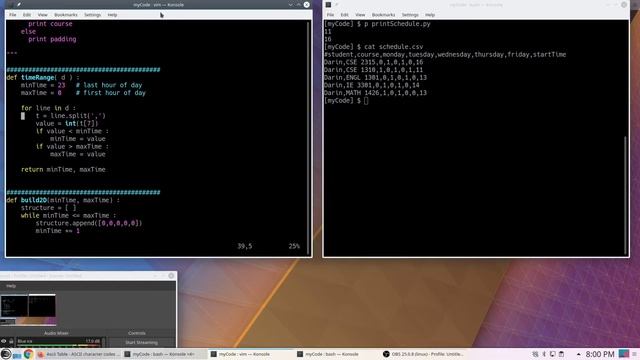Screen dimensions: 640x360
Task: Click the 'Darin,CSE 2315' row
Action: [x=373, y=62]
